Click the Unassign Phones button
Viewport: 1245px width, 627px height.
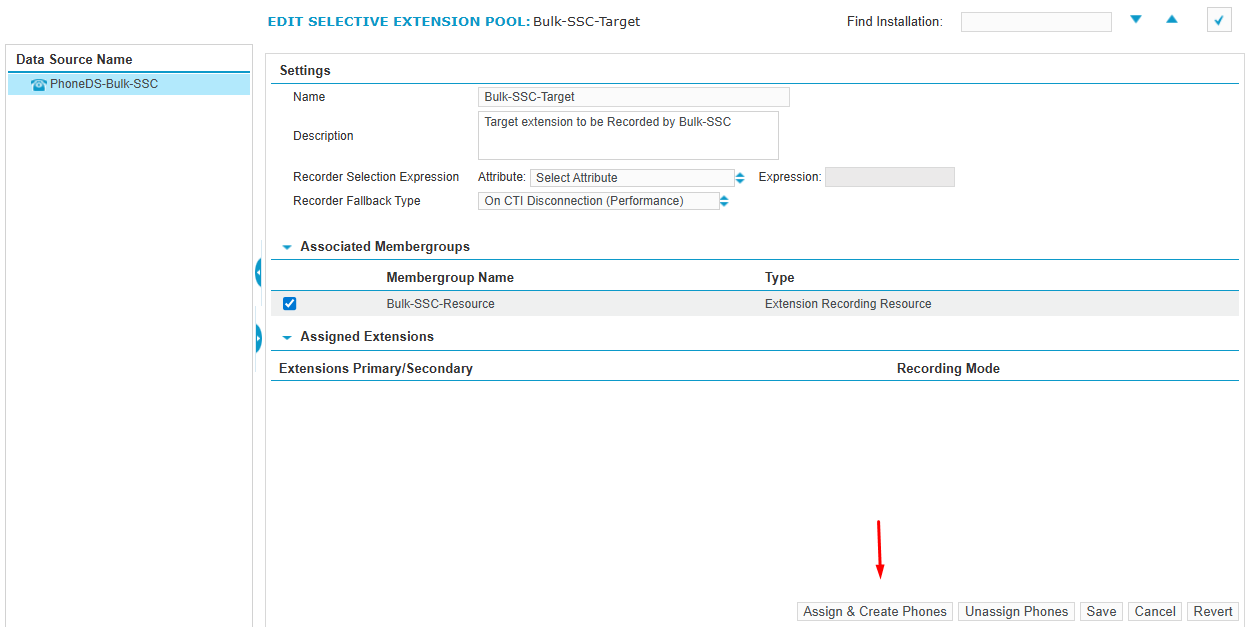click(x=1016, y=612)
